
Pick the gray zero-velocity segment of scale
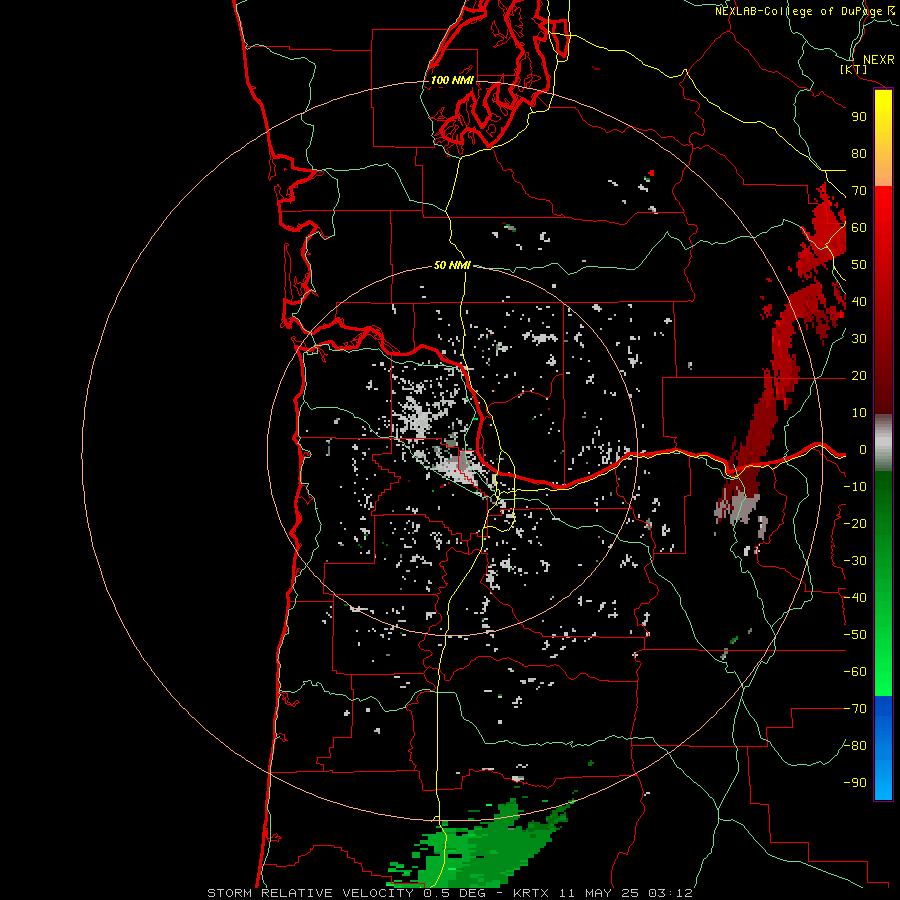tap(883, 442)
